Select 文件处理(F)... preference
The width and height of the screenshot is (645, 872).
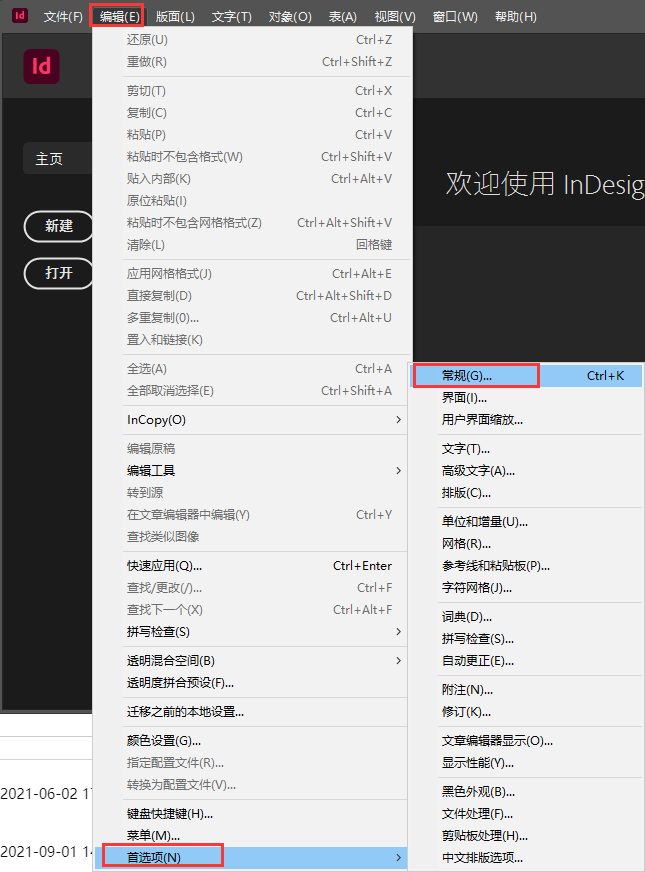point(526,814)
